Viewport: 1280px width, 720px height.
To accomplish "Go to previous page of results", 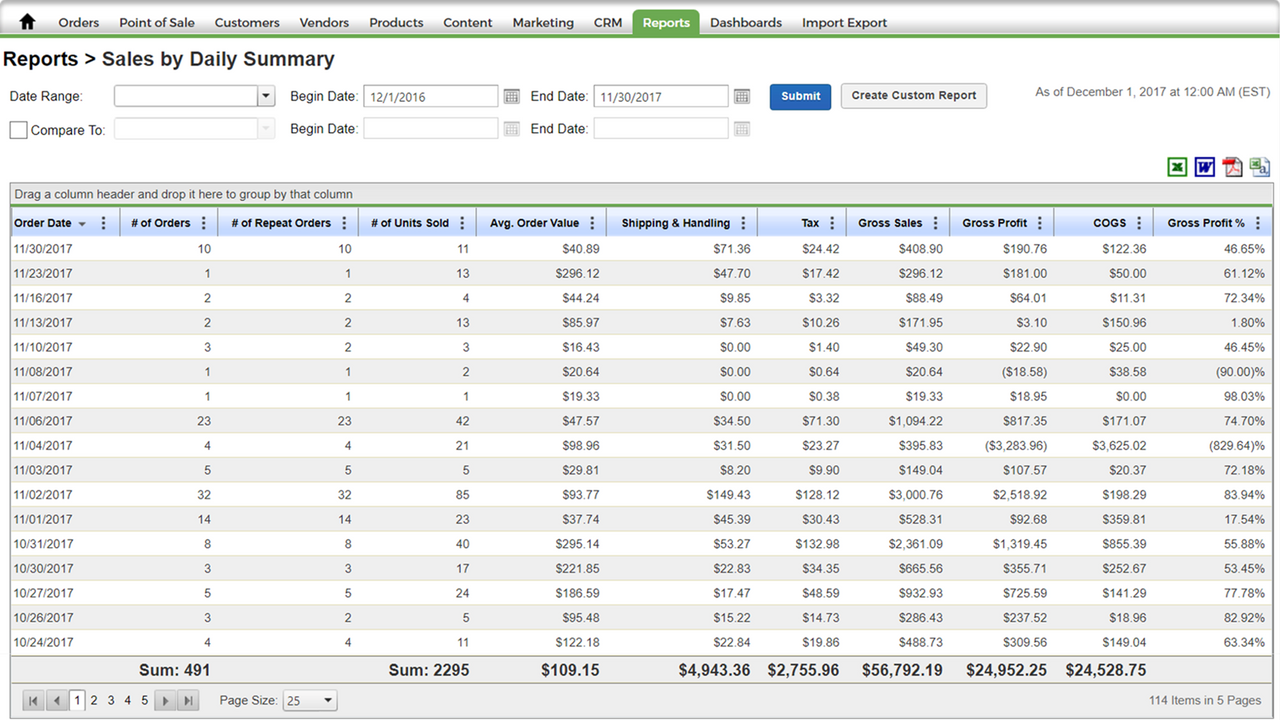I will [57, 701].
